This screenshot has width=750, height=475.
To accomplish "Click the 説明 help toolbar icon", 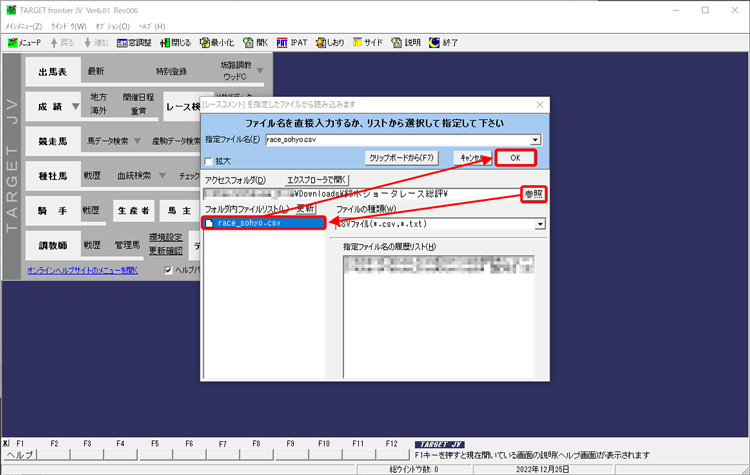I will coord(406,43).
